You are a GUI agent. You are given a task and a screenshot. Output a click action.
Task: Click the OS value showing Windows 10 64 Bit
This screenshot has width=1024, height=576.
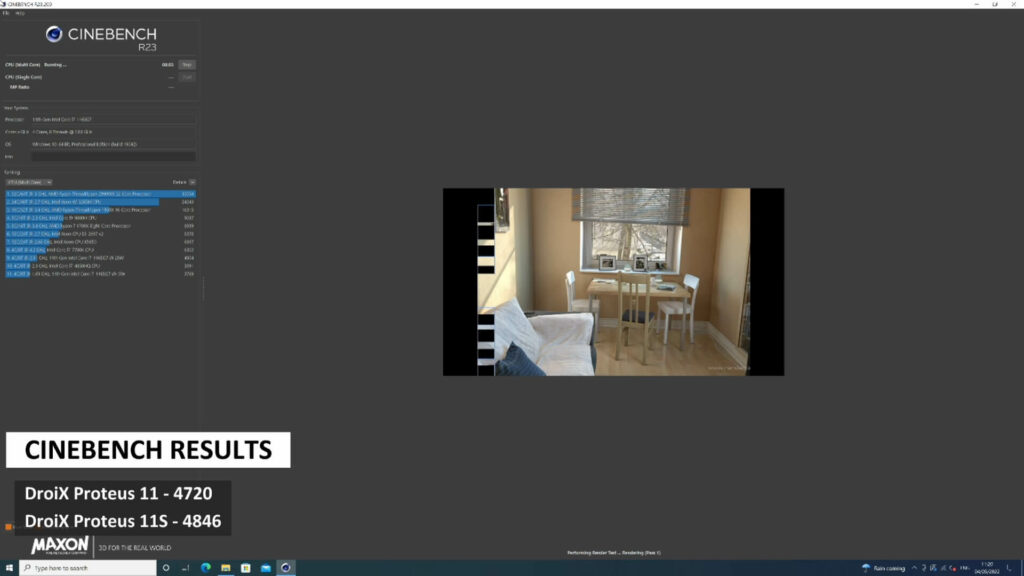(x=114, y=144)
